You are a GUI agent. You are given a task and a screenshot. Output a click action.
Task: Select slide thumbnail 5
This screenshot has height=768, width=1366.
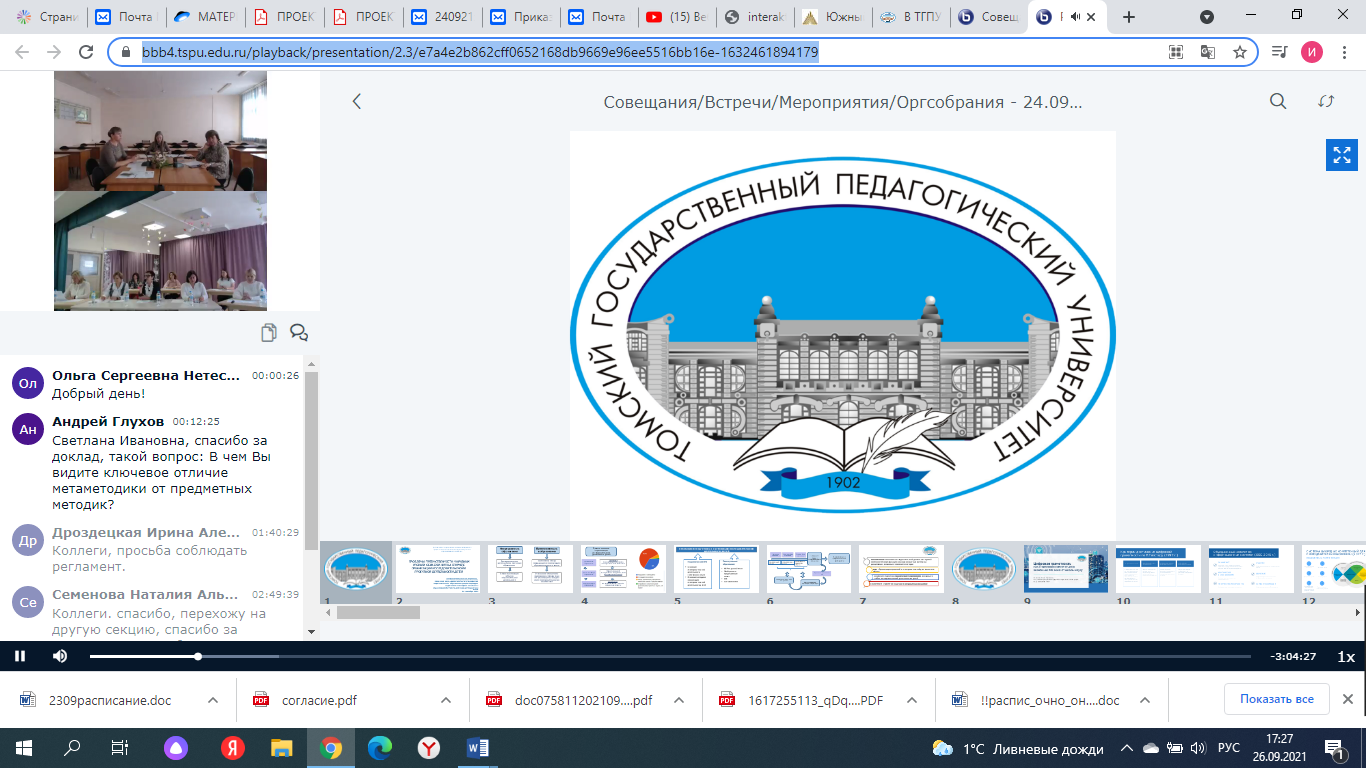(x=716, y=569)
